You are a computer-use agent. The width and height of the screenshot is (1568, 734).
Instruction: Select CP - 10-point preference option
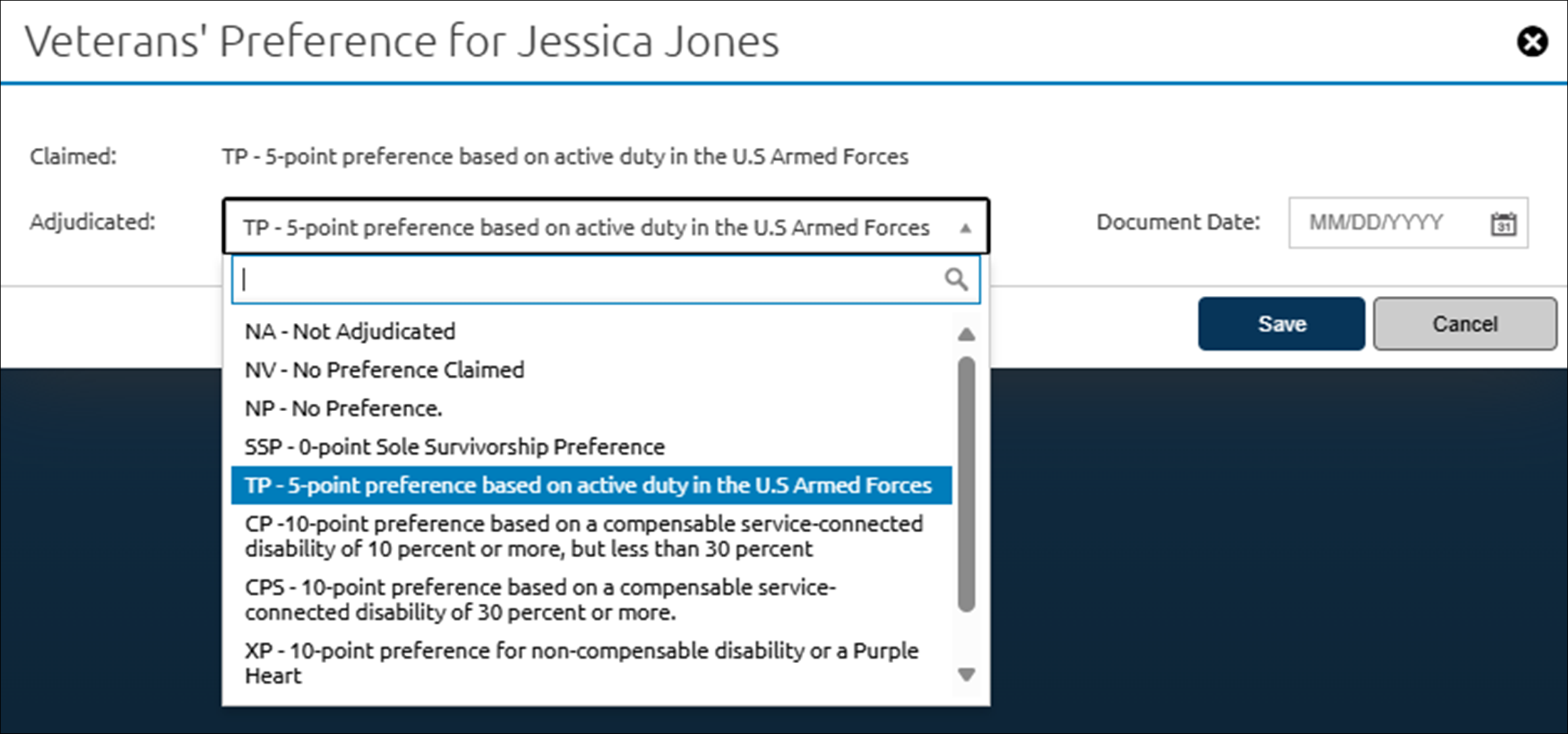click(591, 536)
